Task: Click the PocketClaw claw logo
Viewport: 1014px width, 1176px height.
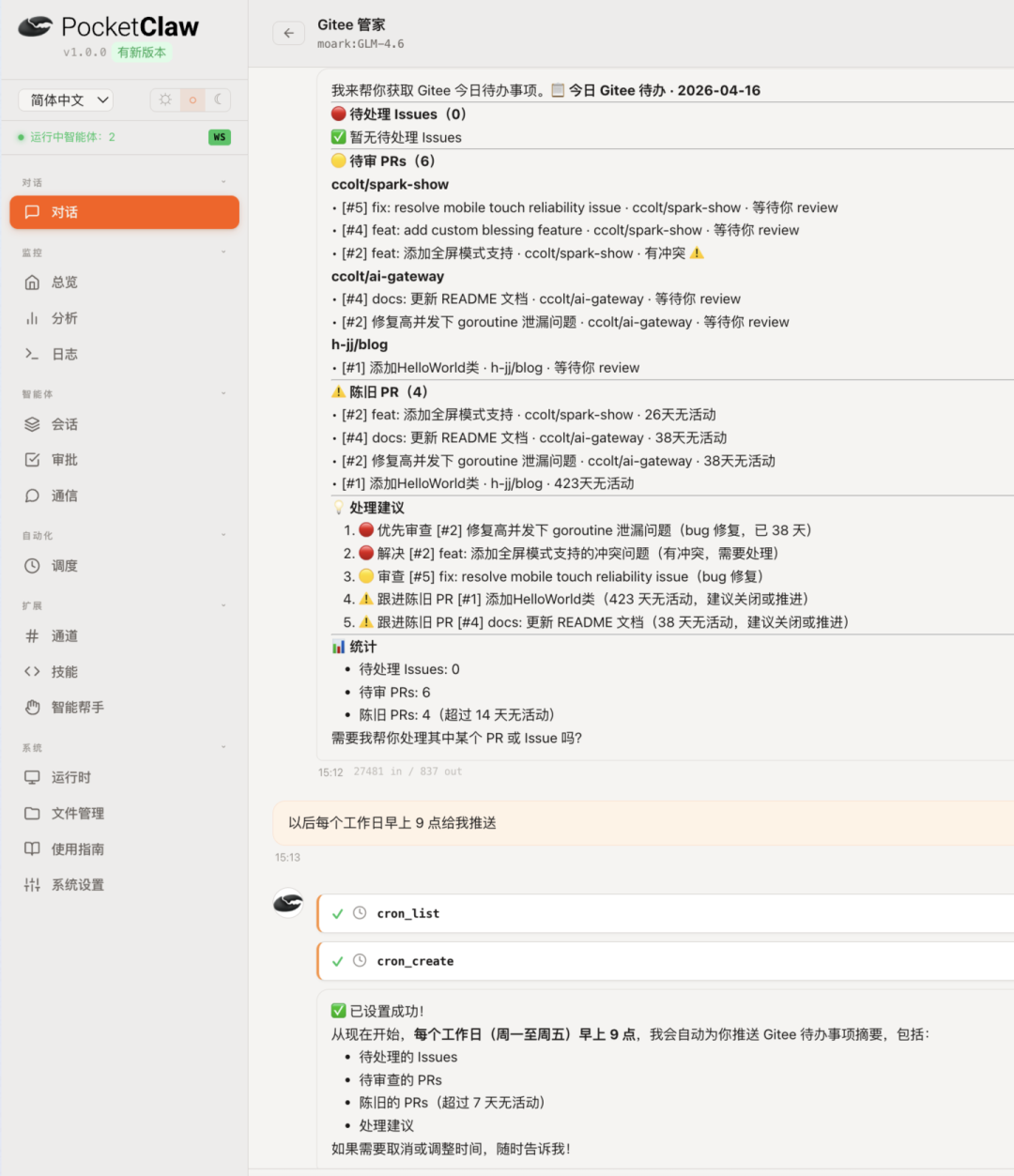Action: 36,26
